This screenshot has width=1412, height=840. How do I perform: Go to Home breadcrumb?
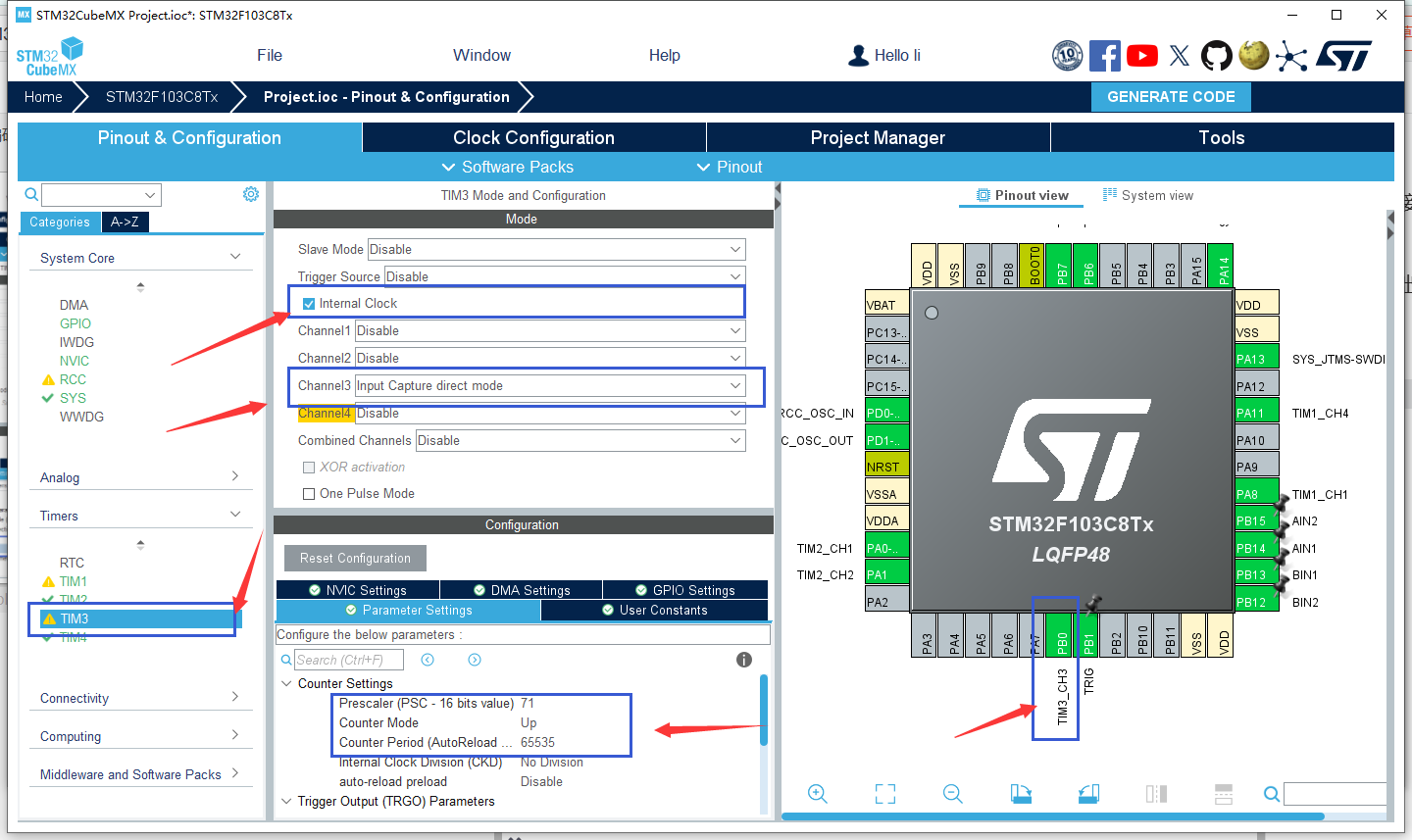(43, 97)
